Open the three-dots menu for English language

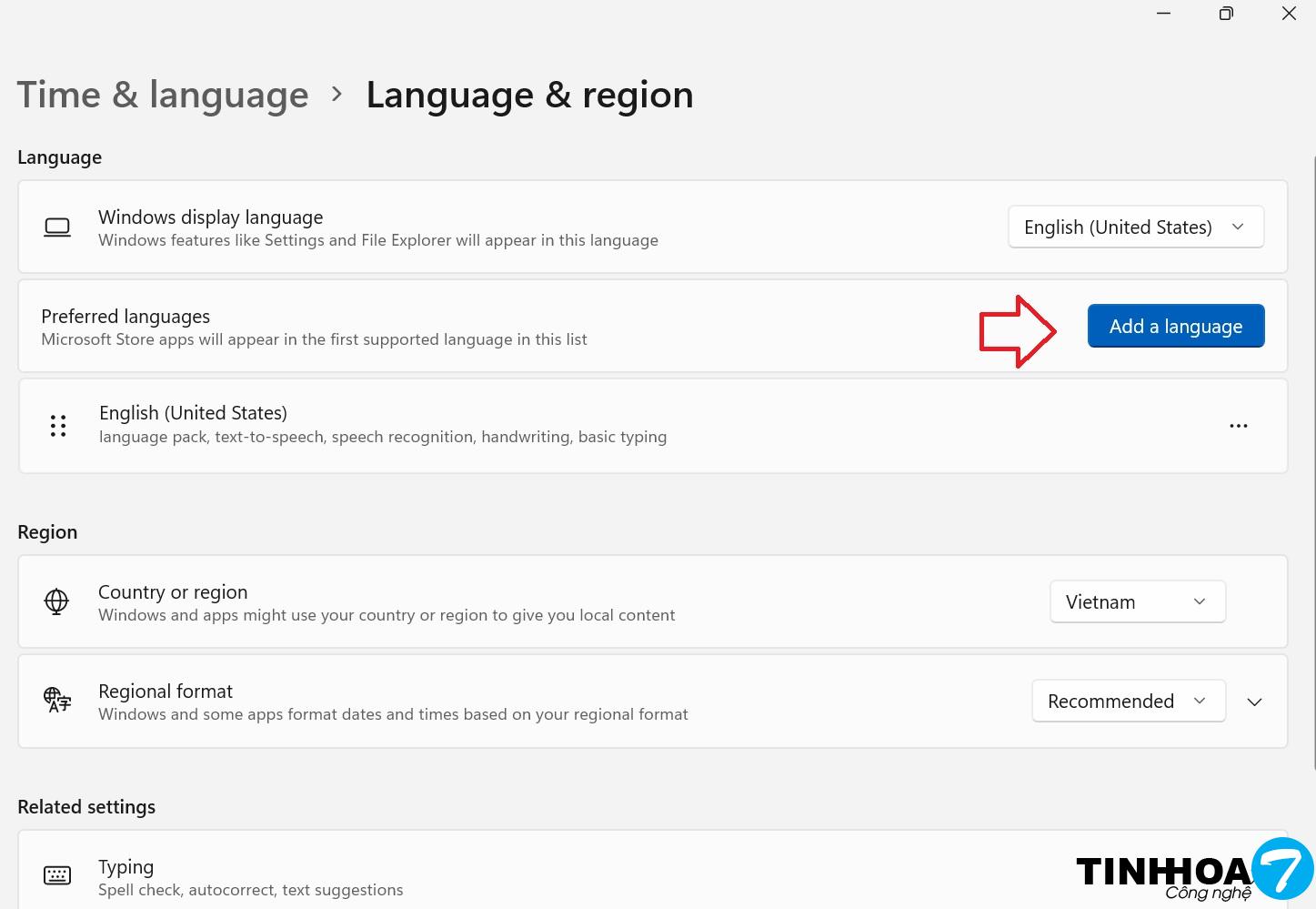1238,426
